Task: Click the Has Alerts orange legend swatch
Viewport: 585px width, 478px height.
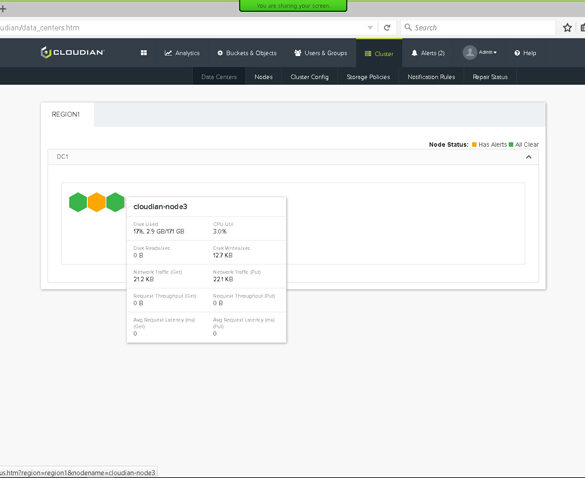Action: pyautogui.click(x=474, y=144)
